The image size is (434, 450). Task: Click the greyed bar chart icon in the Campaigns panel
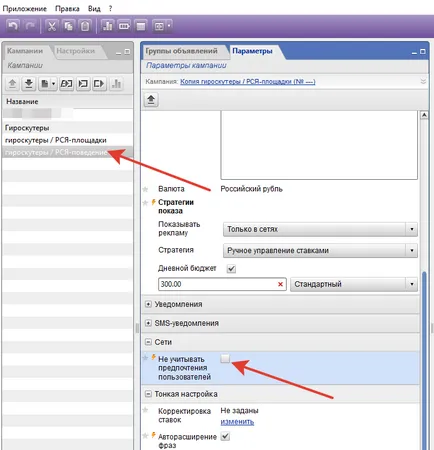tap(116, 83)
